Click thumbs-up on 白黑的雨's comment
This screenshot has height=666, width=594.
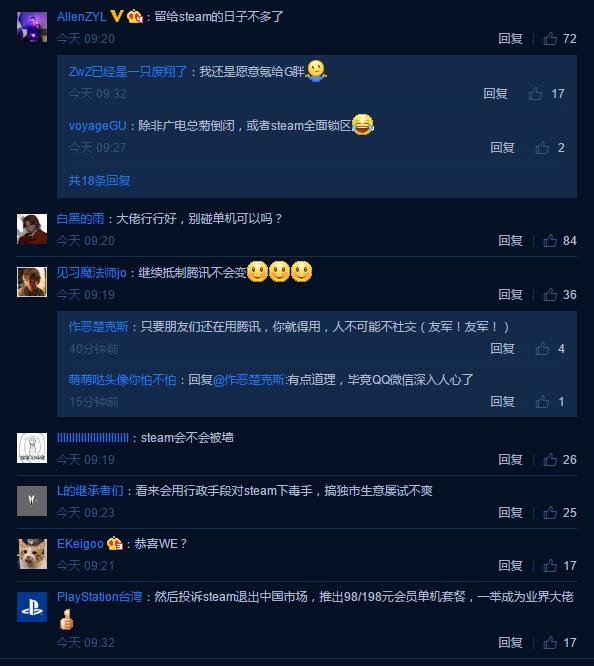550,241
